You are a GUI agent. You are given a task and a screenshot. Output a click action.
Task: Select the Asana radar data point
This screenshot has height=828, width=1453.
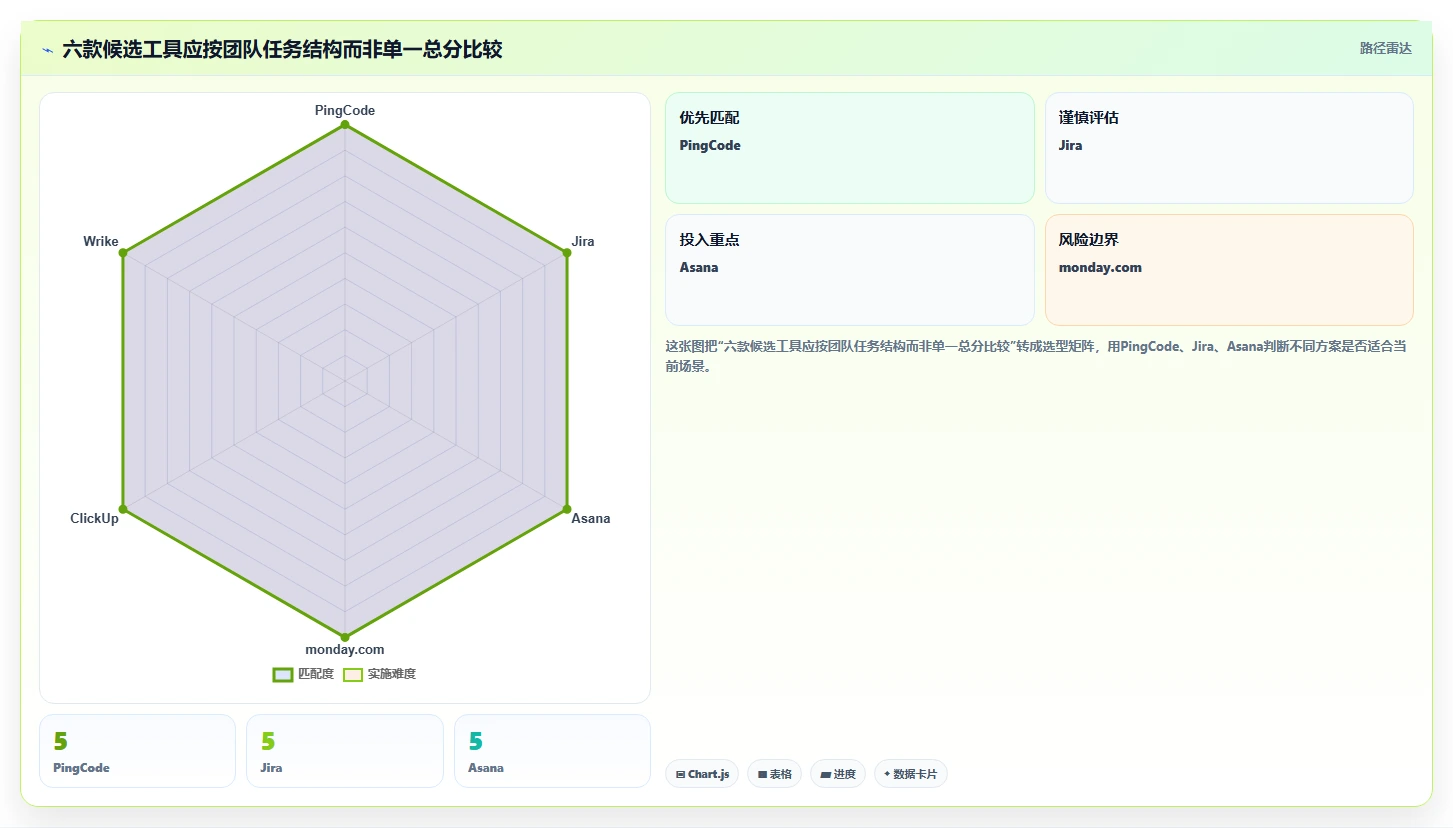pos(567,509)
